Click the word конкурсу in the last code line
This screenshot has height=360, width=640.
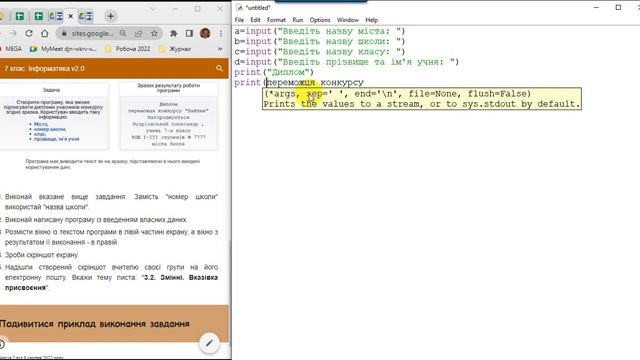342,82
